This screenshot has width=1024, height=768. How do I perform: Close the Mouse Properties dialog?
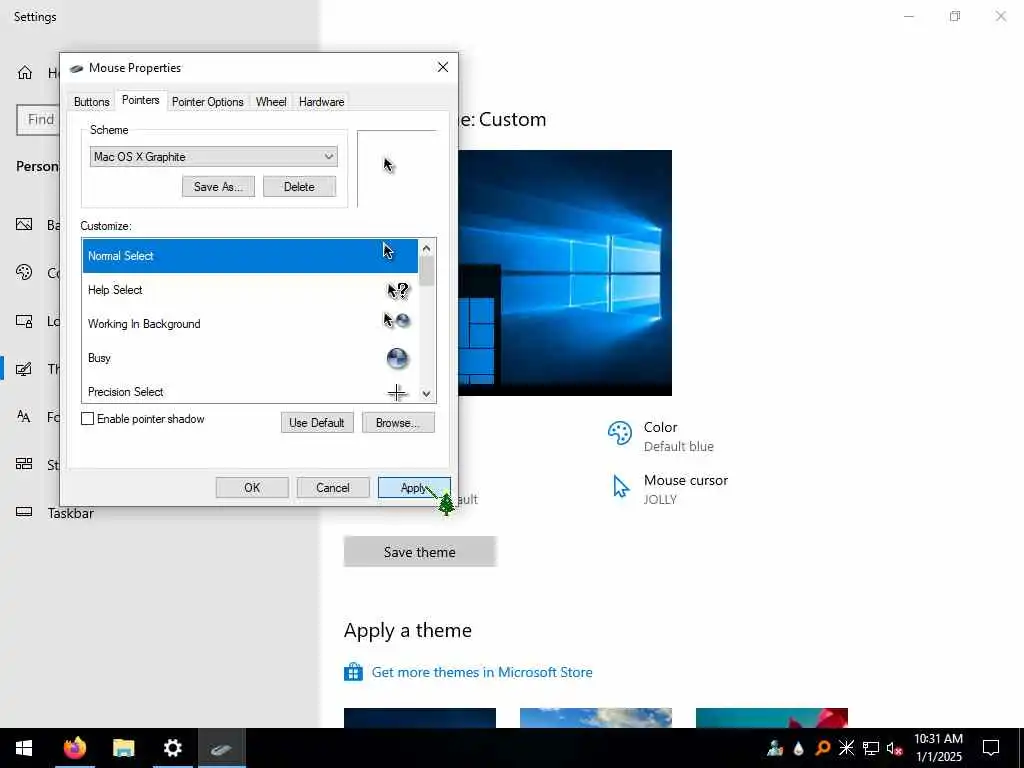443,67
